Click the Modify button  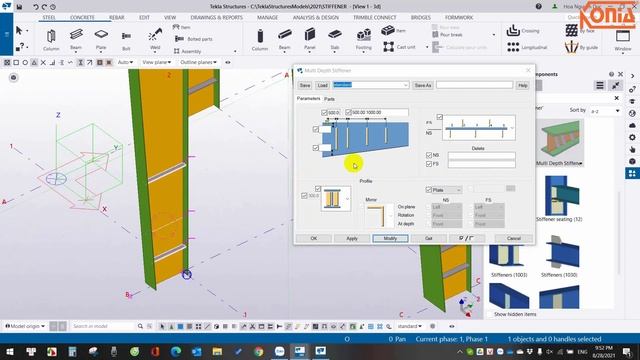tap(390, 238)
